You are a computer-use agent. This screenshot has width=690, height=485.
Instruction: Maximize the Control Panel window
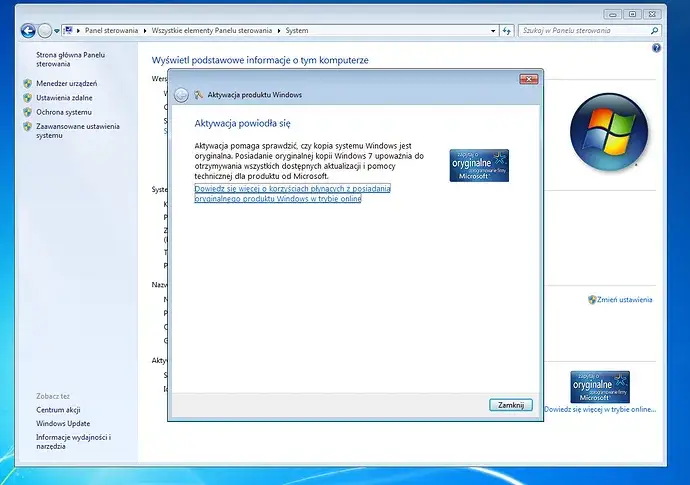(x=632, y=14)
